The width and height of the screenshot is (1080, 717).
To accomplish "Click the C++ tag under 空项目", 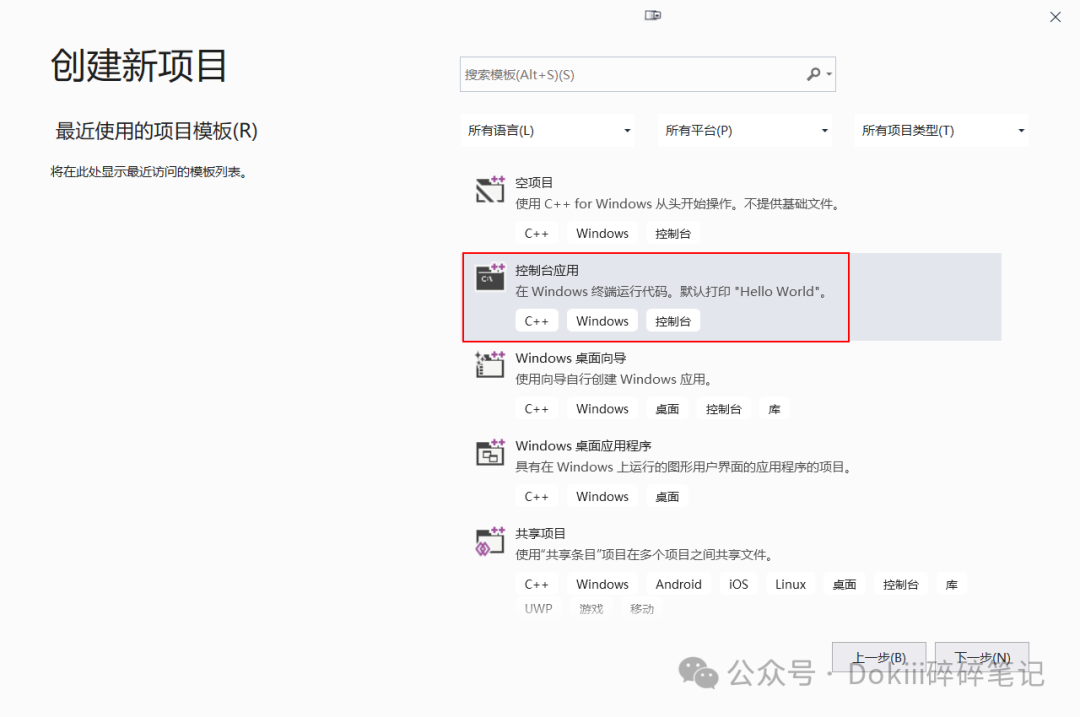I will pos(537,232).
